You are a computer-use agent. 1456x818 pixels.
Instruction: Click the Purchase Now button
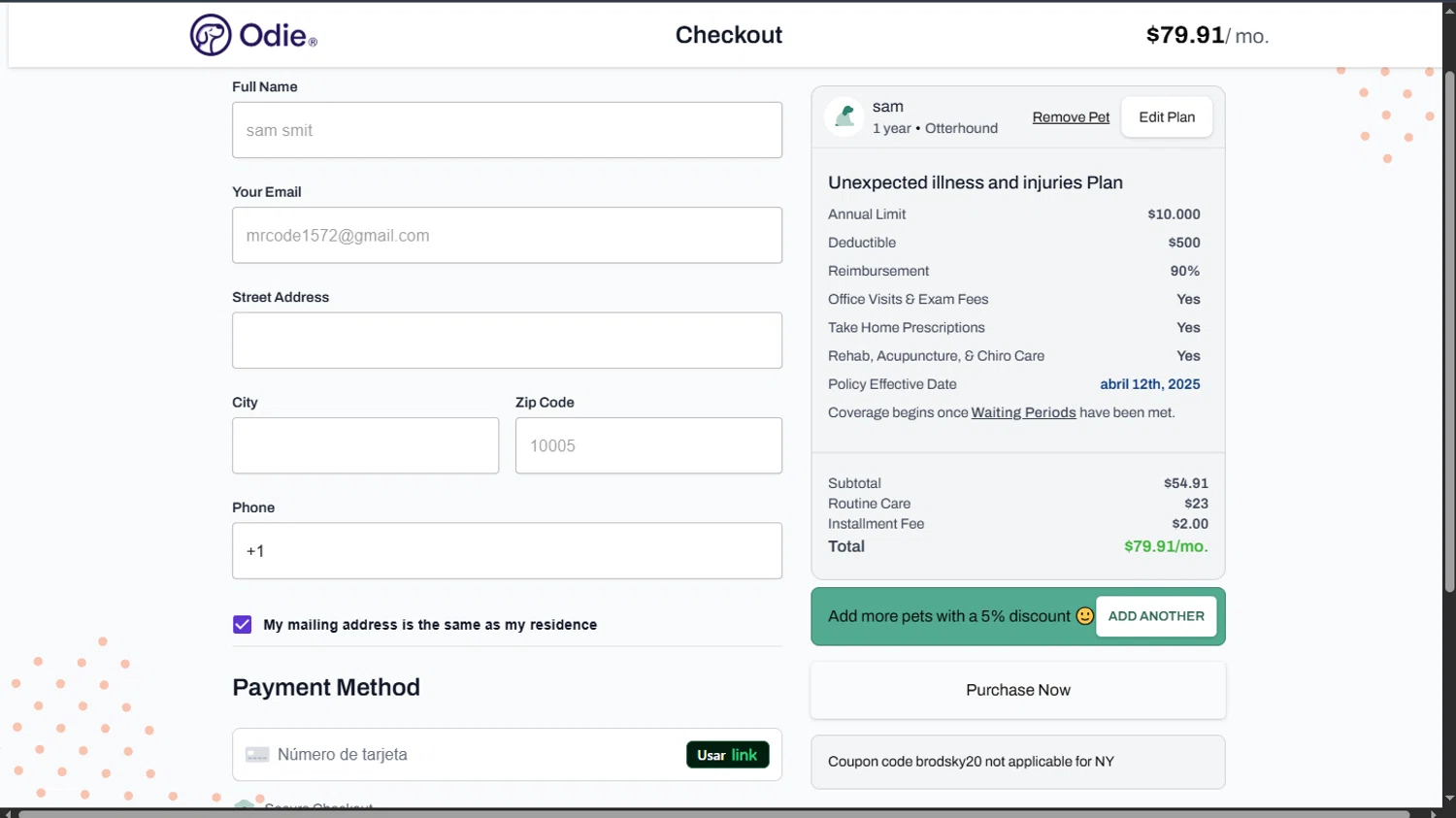pyautogui.click(x=1018, y=690)
